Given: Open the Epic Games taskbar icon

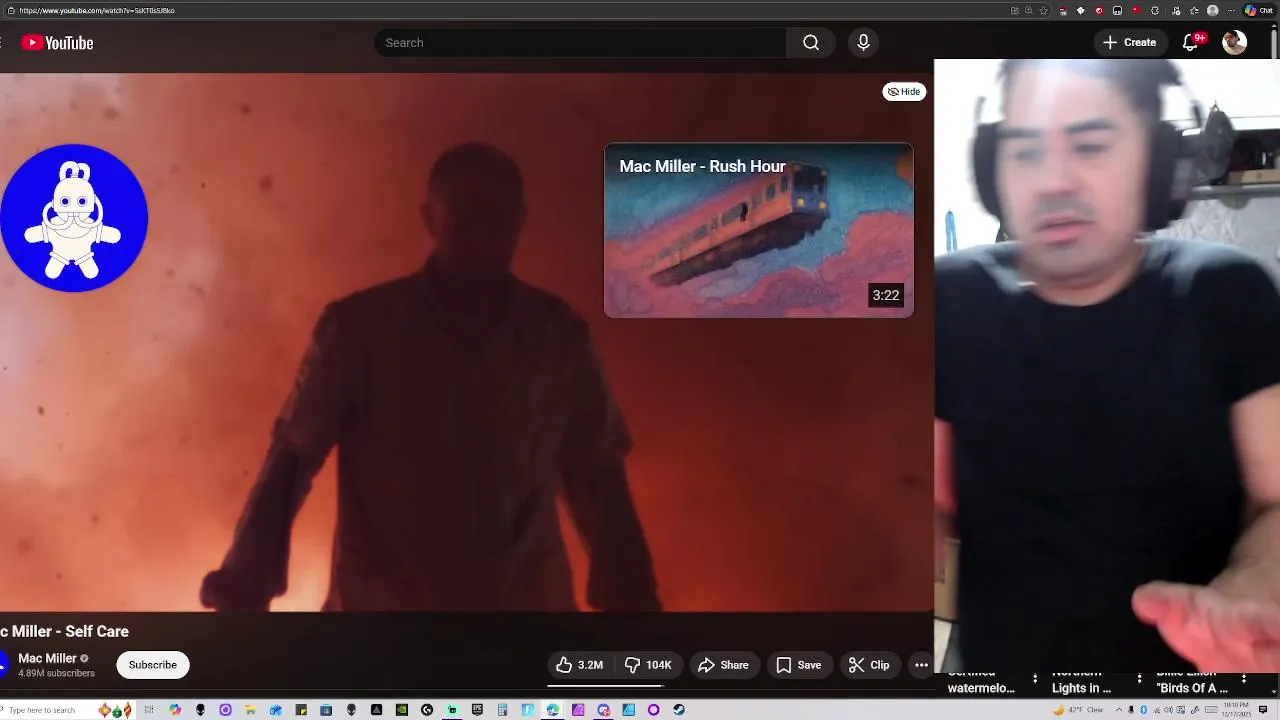Looking at the screenshot, I should (x=477, y=710).
